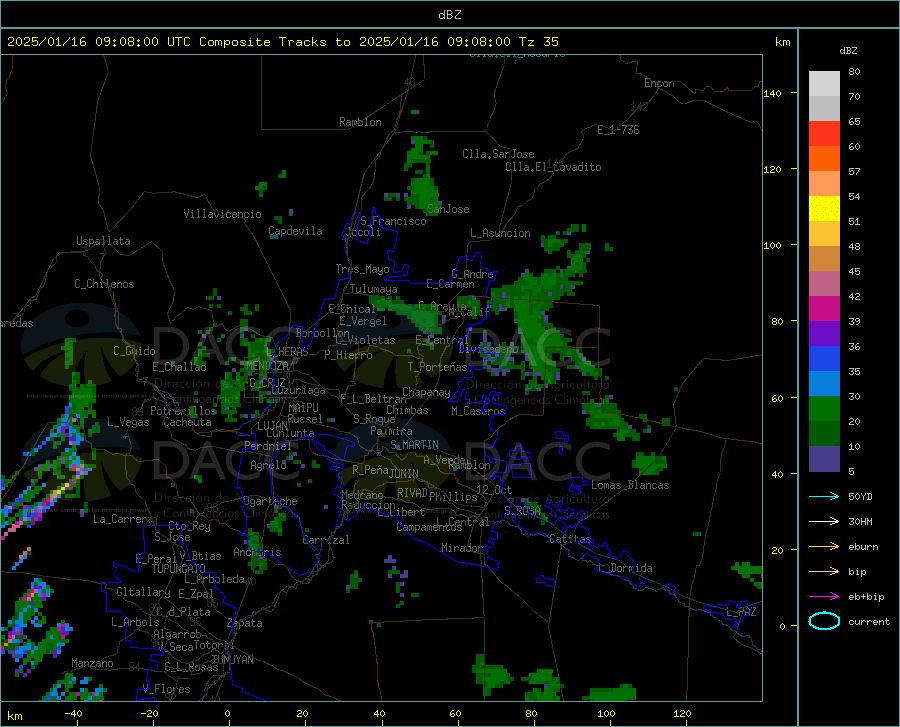
Task: Click the Manzano map label
Action: pyautogui.click(x=92, y=663)
